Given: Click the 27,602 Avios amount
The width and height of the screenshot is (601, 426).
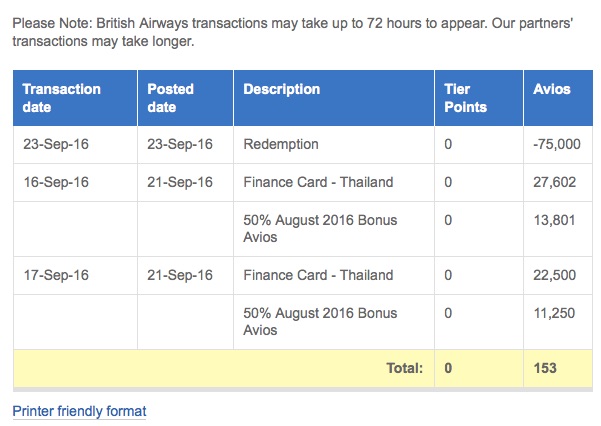Looking at the screenshot, I should coord(555,182).
